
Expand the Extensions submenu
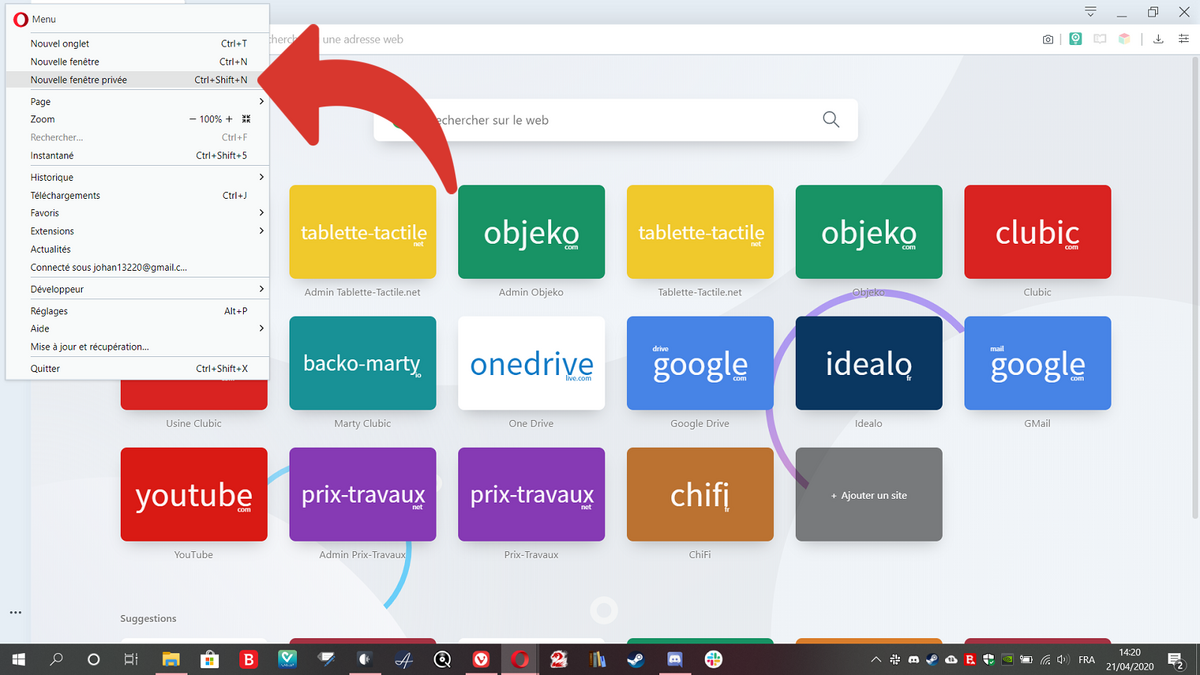pos(137,231)
